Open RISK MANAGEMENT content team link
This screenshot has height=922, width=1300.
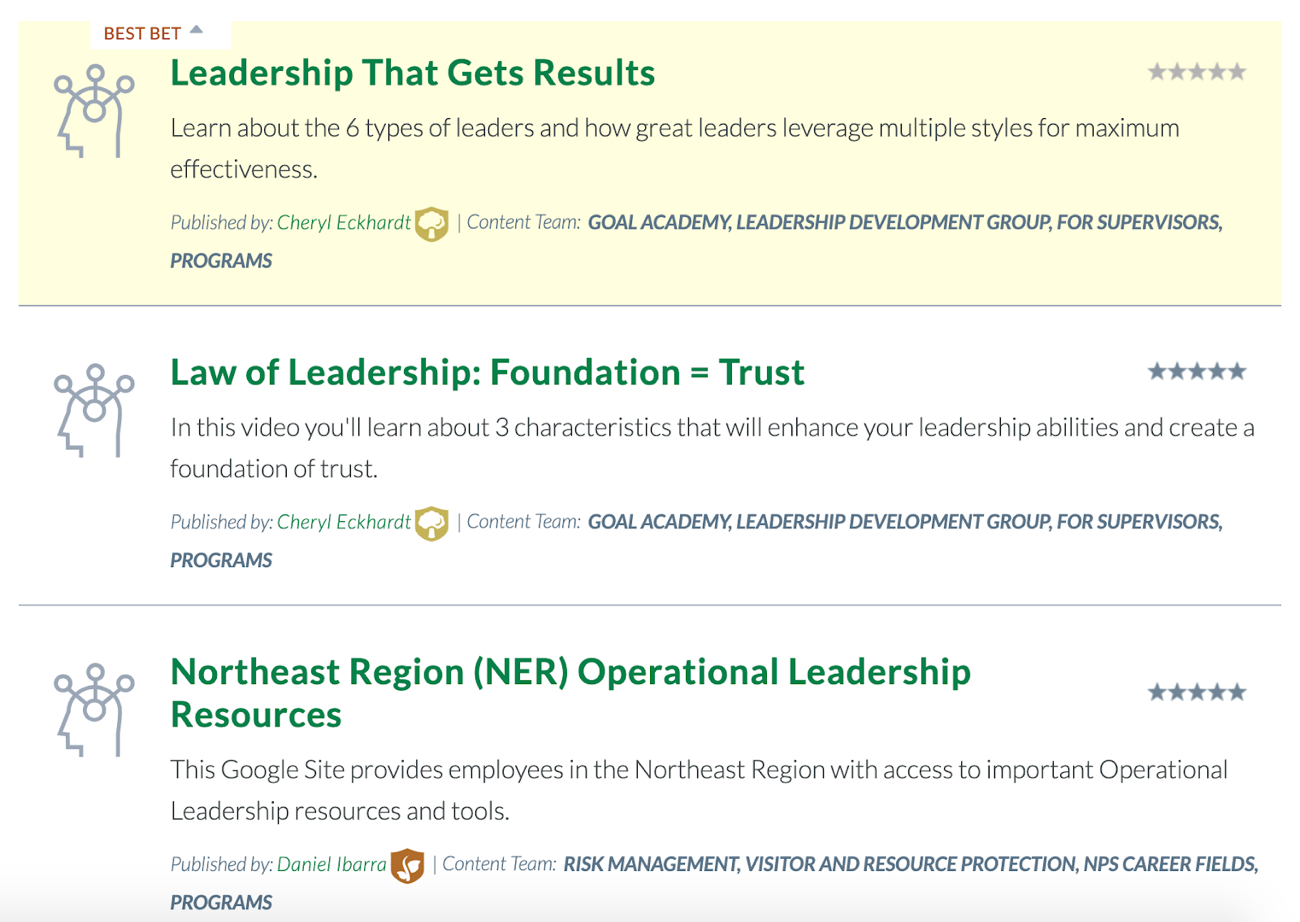point(650,863)
